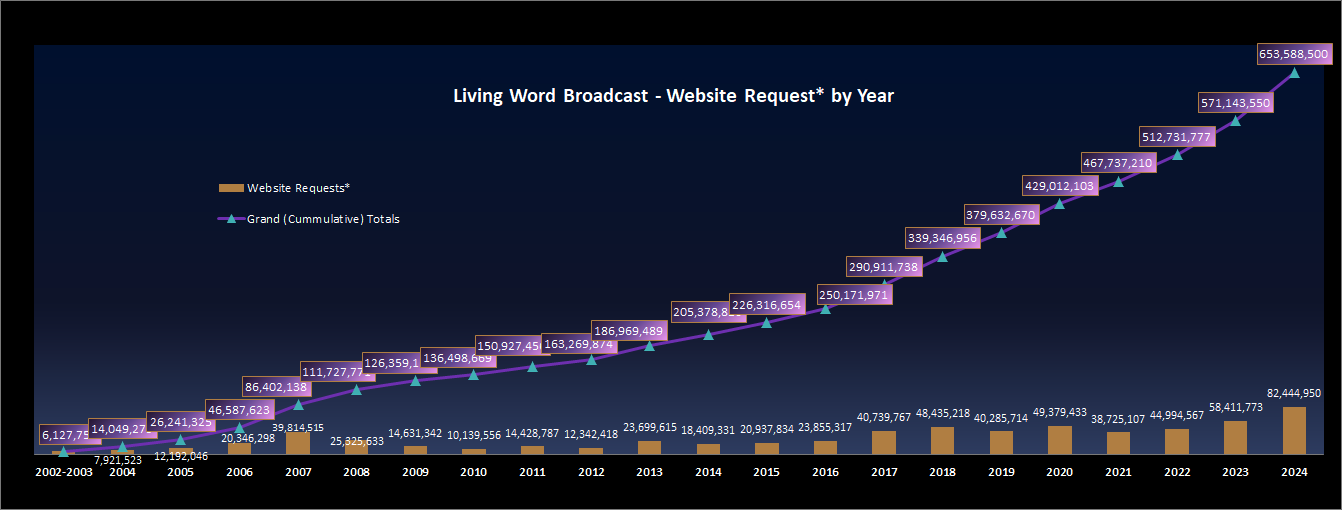Select the 163,269,874 cumulative data label
This screenshot has height=510, width=1342.
(579, 344)
